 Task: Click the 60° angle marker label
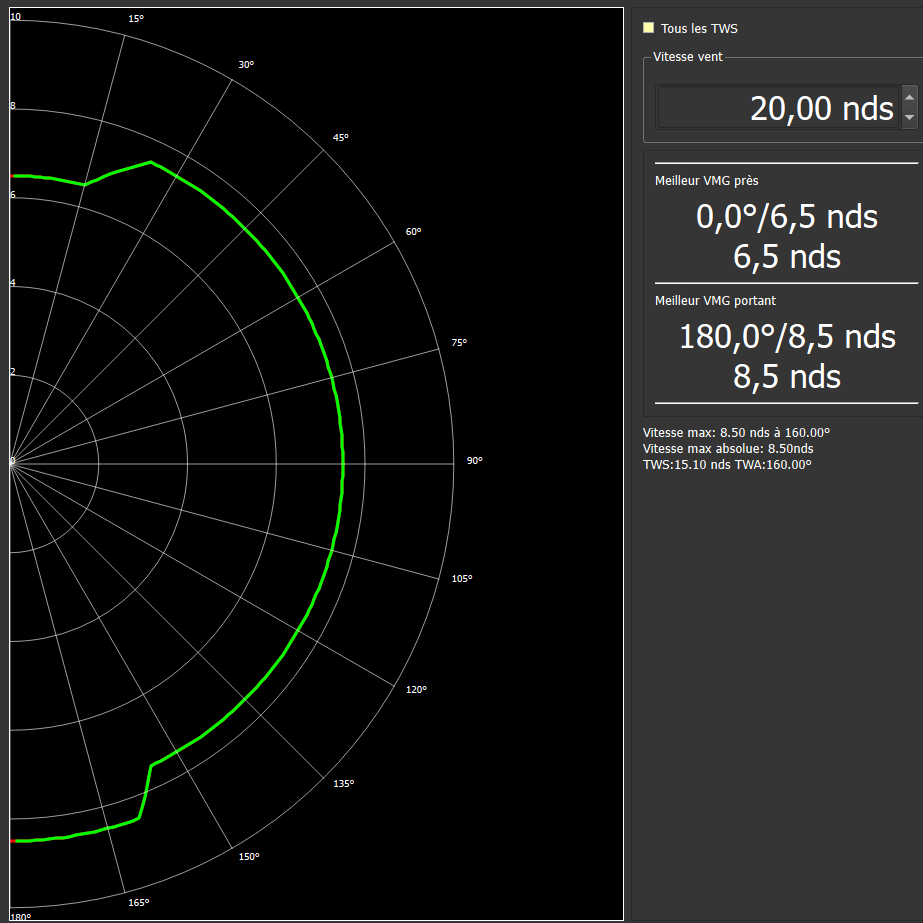tap(413, 232)
